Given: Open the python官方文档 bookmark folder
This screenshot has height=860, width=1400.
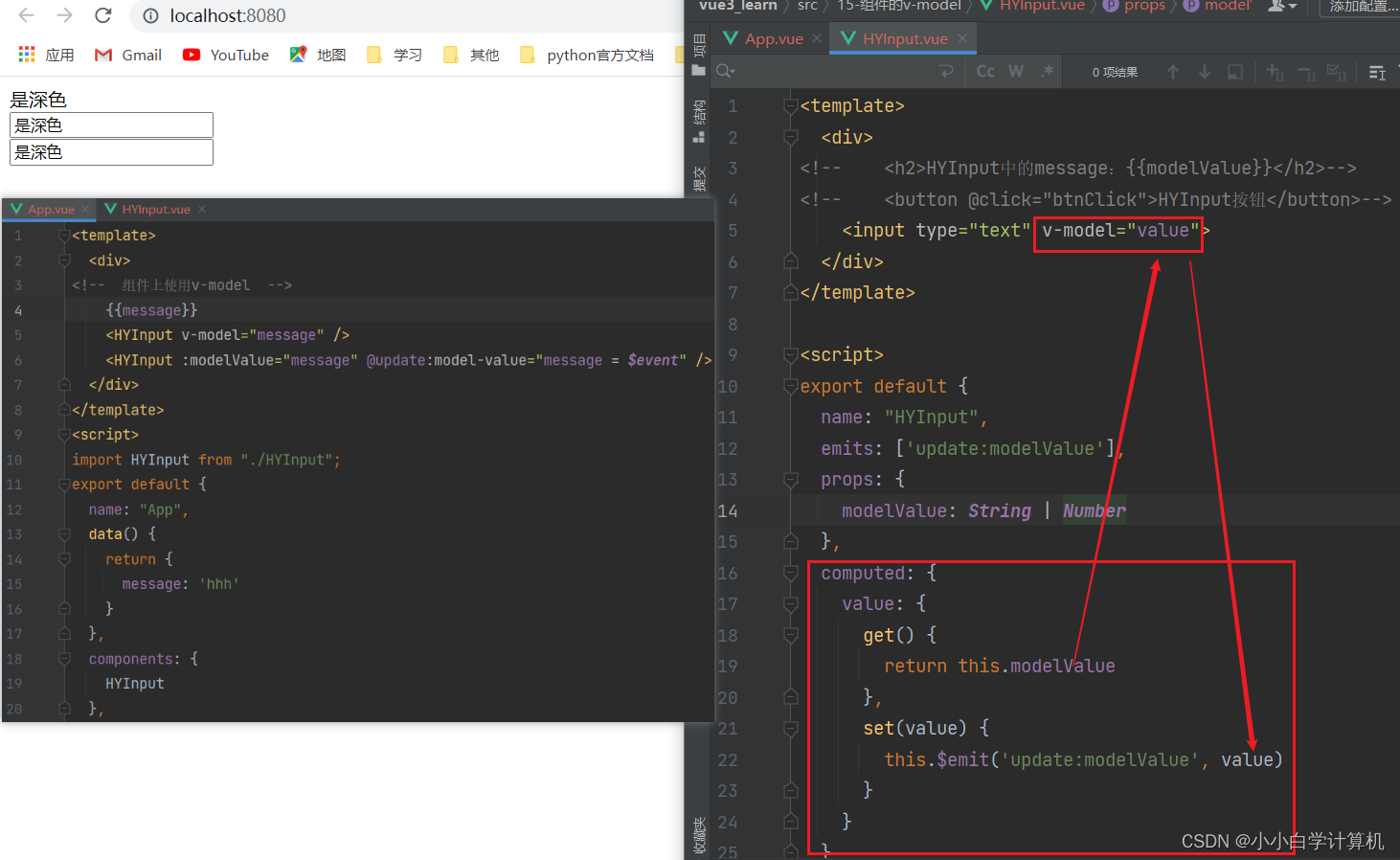Looking at the screenshot, I should pyautogui.click(x=587, y=55).
